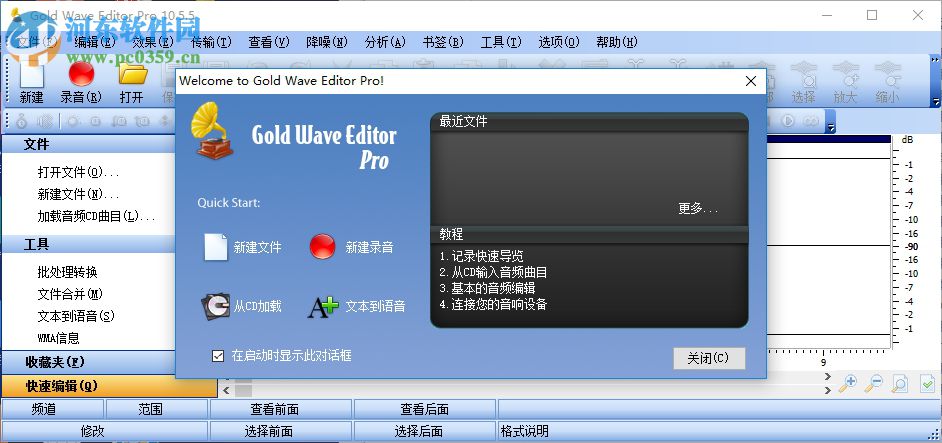Open the 编辑(E) menu
Viewport: 942px width, 443px height.
(x=94, y=42)
